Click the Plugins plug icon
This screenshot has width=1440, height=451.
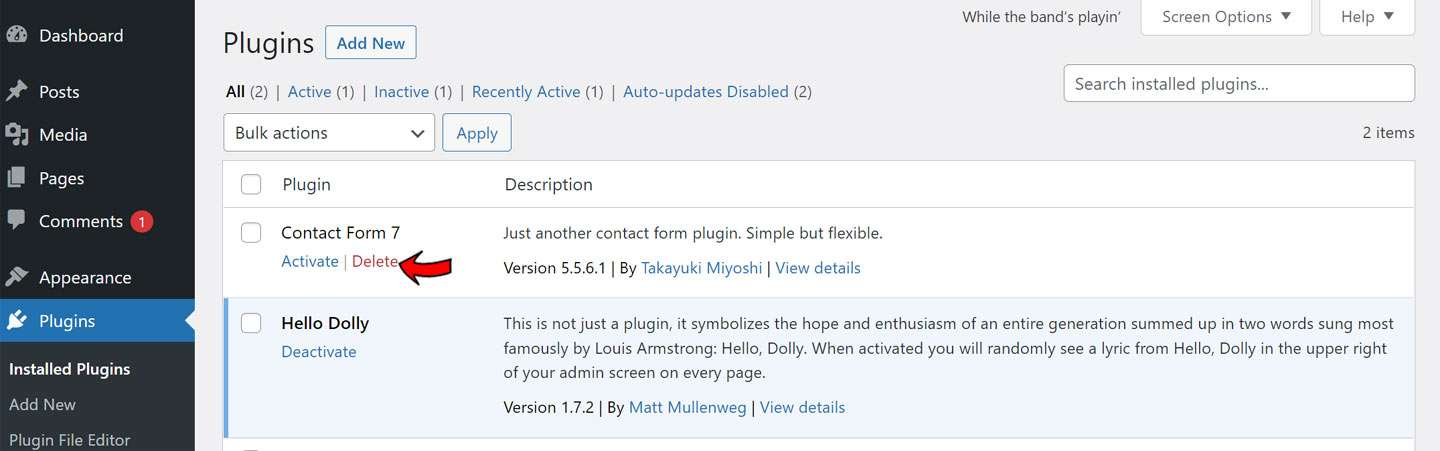tap(16, 321)
